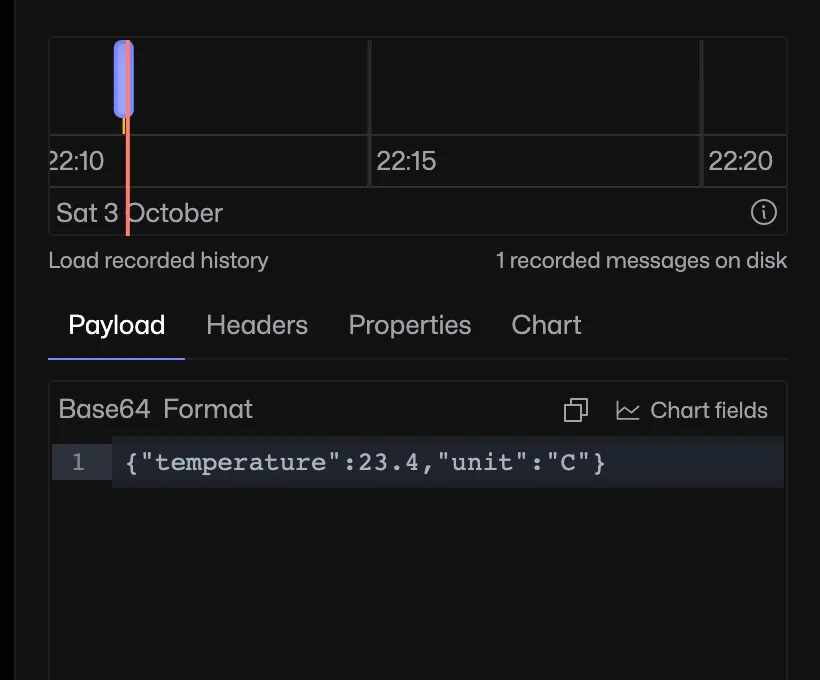
Task: Click the JSON payload line with temperature
Action: click(365, 462)
